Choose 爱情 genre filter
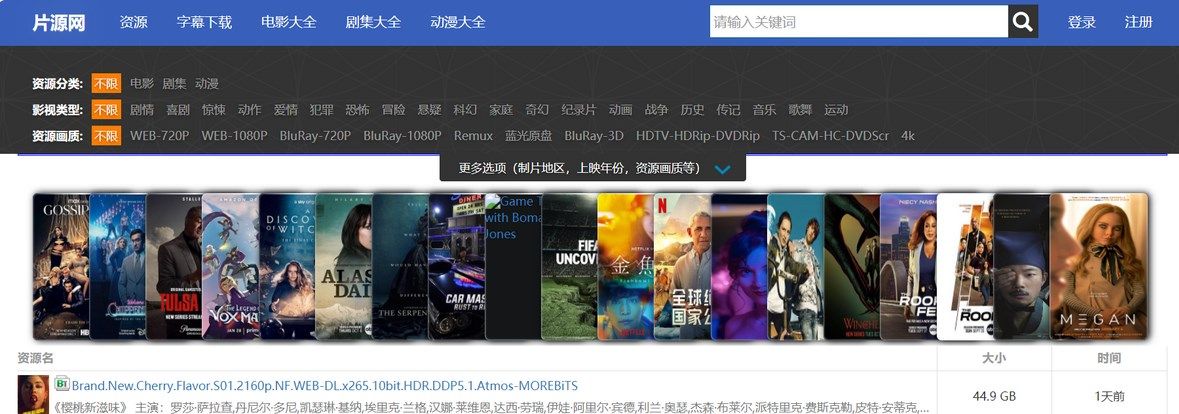1179x414 pixels. (286, 110)
